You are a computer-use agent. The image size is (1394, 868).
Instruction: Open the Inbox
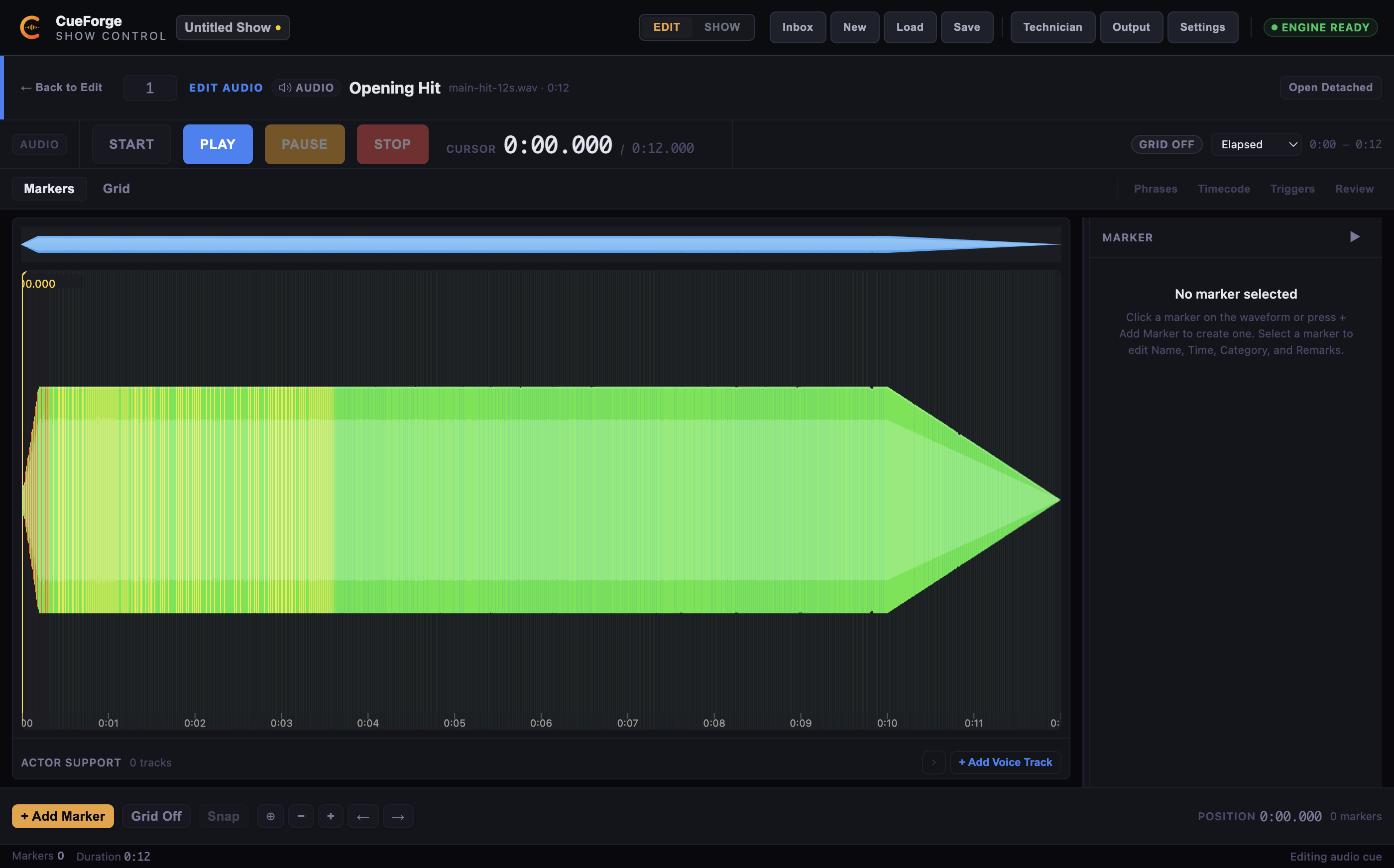(798, 27)
